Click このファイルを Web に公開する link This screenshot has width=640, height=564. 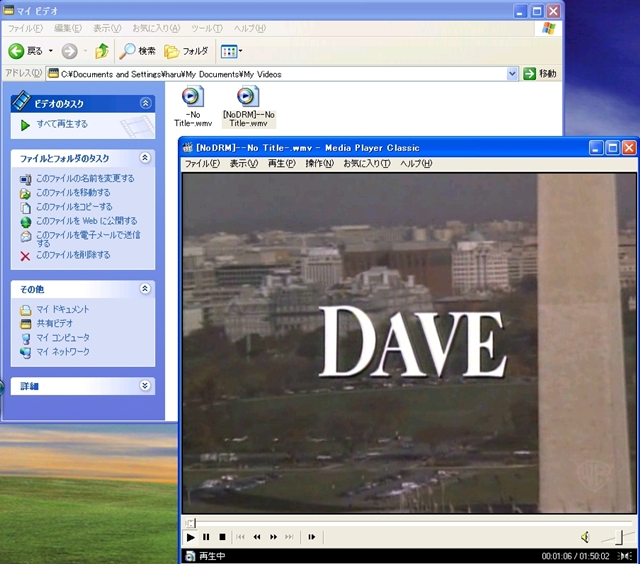click(87, 221)
